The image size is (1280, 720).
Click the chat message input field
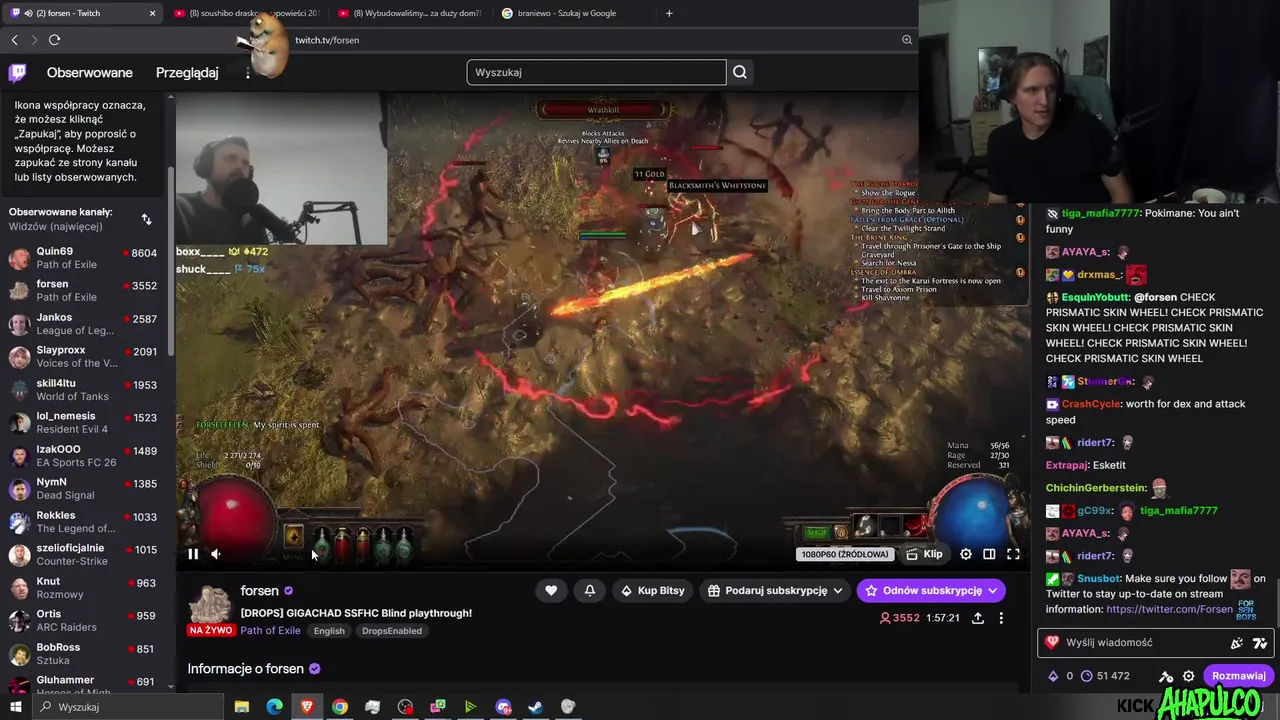click(x=1140, y=643)
